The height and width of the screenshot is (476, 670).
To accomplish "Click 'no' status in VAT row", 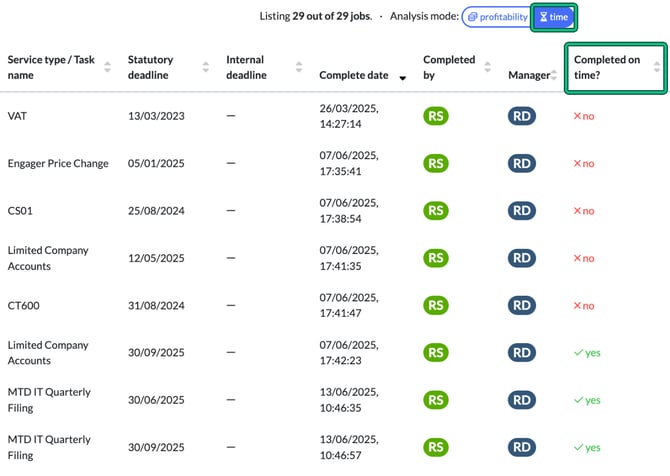I will click(x=584, y=116).
